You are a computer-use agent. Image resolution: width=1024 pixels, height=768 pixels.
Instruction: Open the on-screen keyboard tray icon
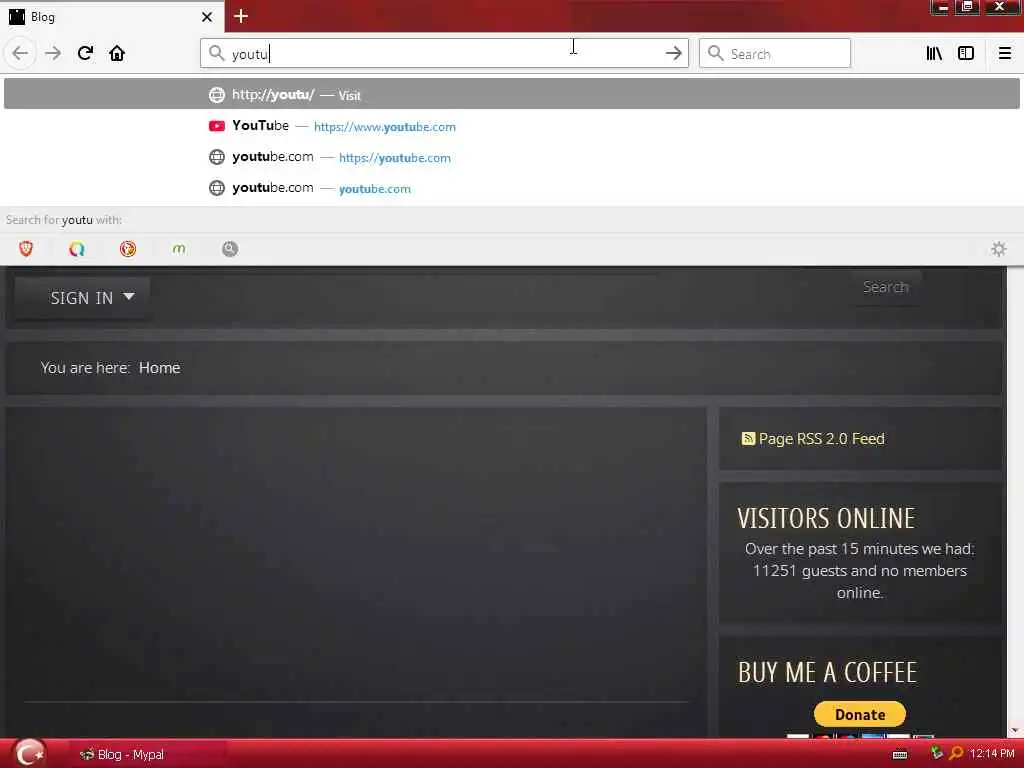click(x=900, y=754)
